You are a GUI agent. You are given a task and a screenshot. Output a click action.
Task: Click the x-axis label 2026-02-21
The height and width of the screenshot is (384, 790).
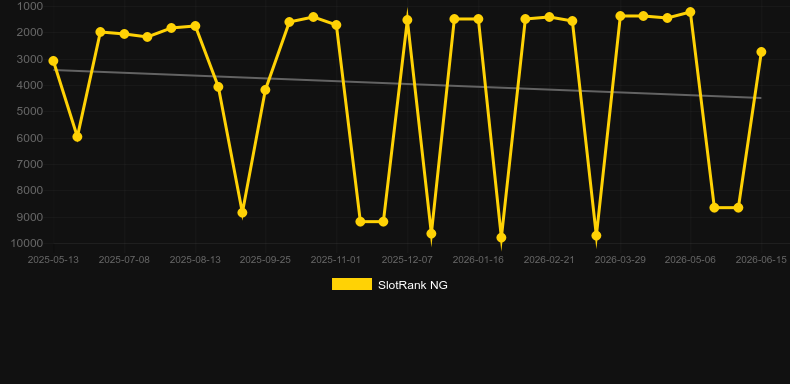(549, 260)
